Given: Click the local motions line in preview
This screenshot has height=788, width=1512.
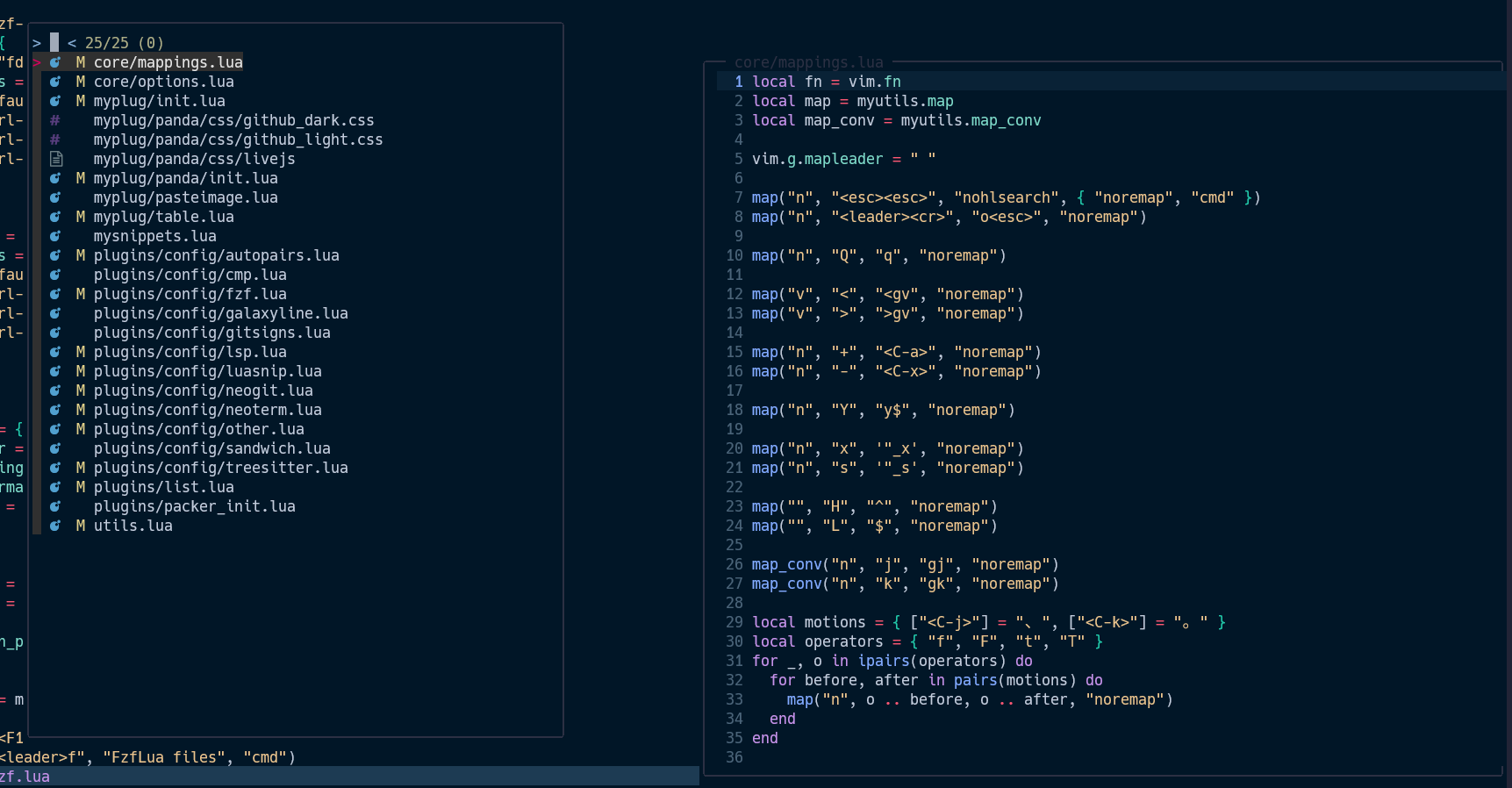Looking at the screenshot, I should click(x=989, y=622).
